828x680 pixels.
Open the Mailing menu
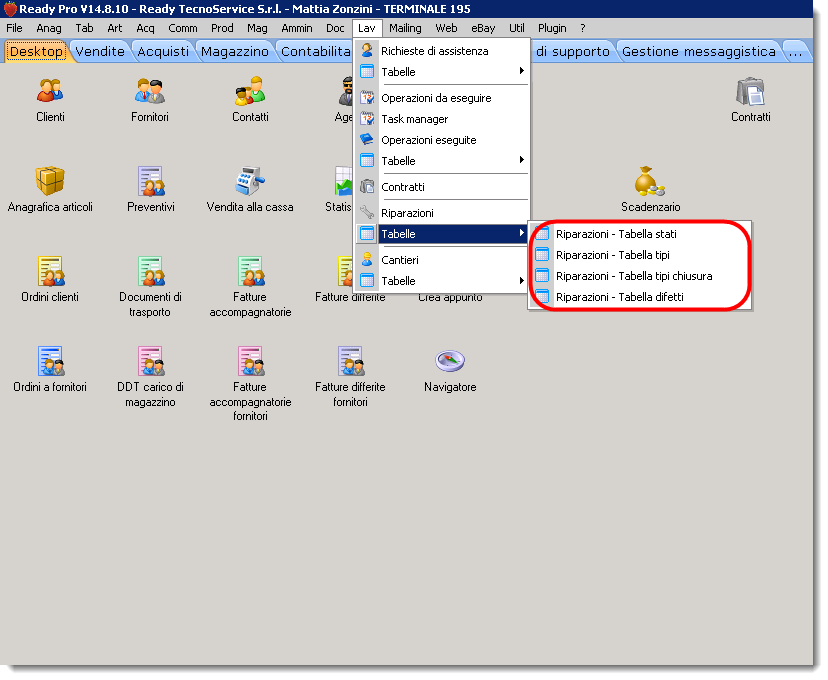tap(405, 28)
